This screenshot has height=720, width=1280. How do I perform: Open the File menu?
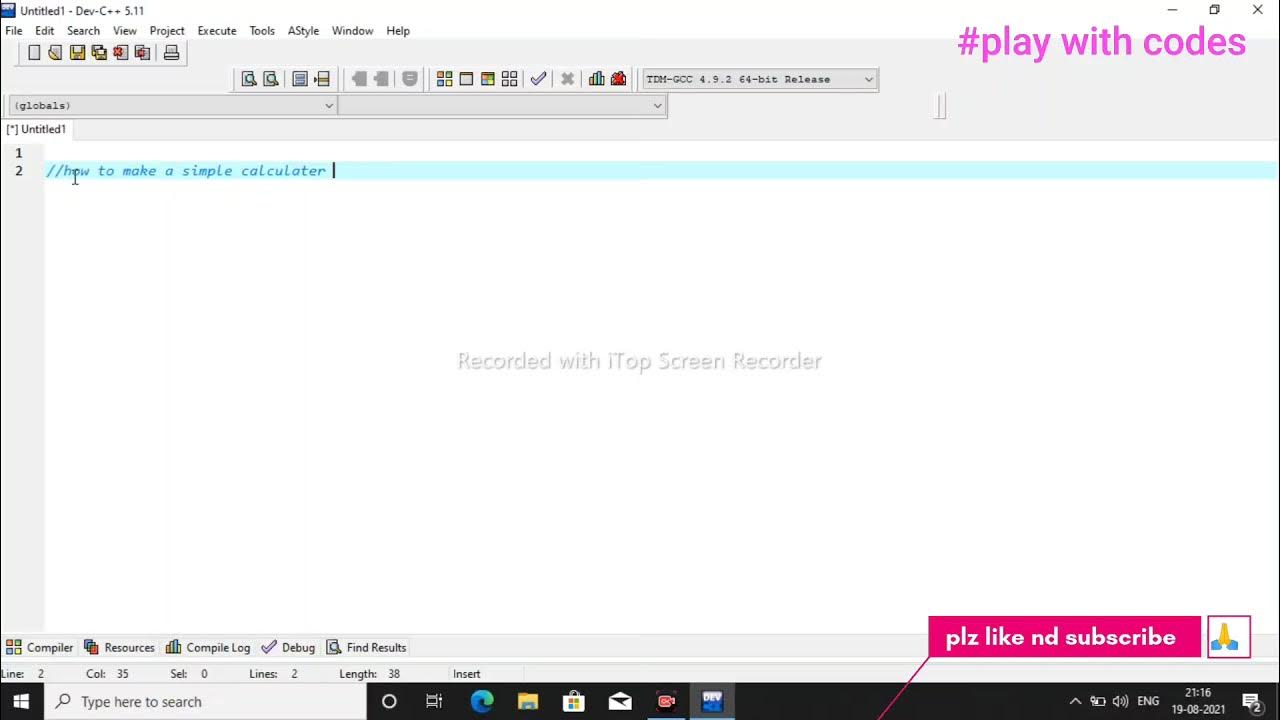14,31
